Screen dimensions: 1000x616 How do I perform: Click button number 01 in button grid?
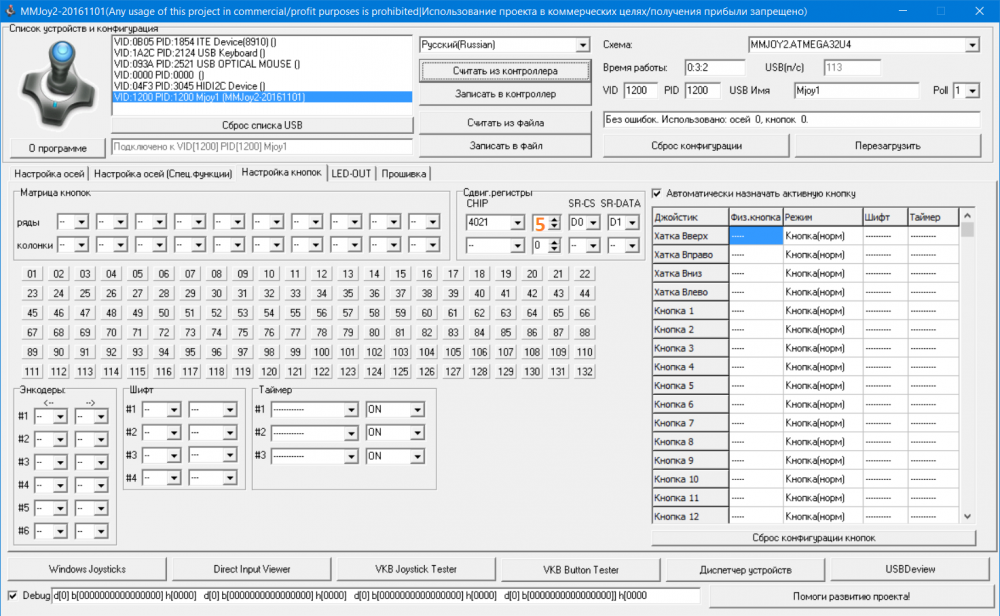[33, 274]
